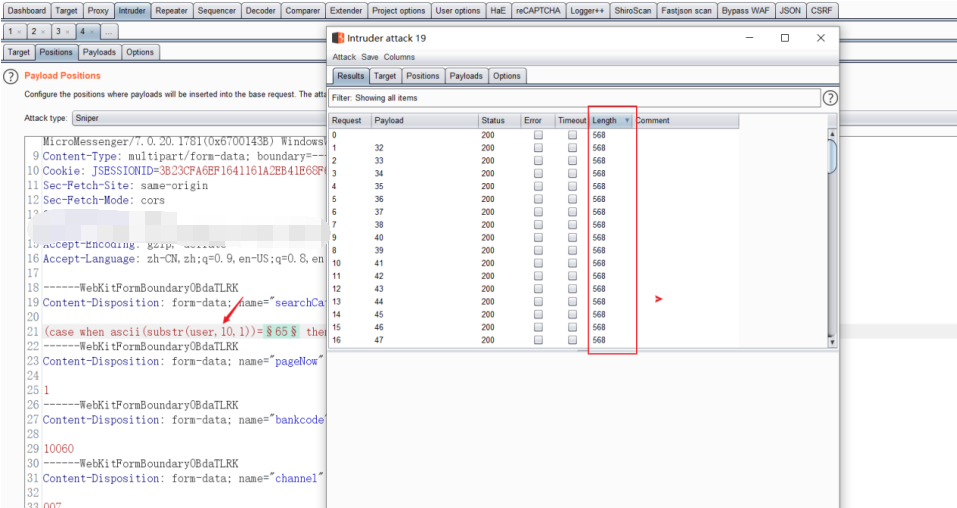
Task: Open the JSON extension tab
Action: (x=790, y=10)
